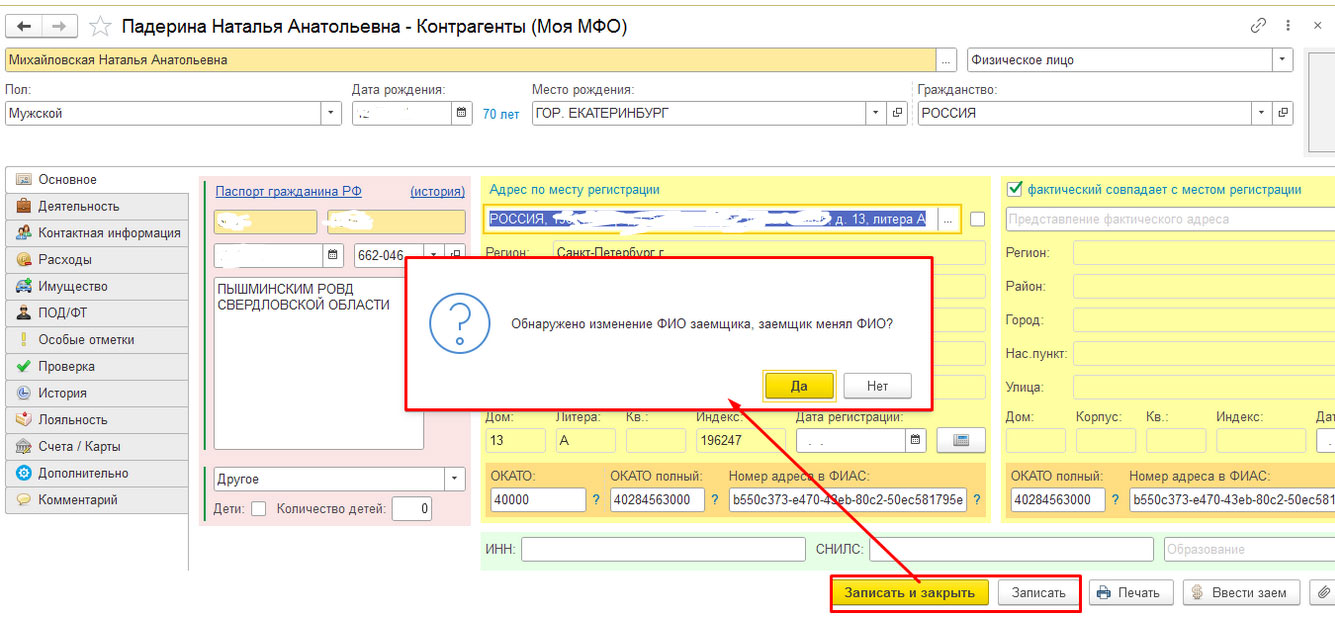Viewport: 1335px width, 627px height.
Task: Open the Лояльность tab
Action: (x=96, y=420)
